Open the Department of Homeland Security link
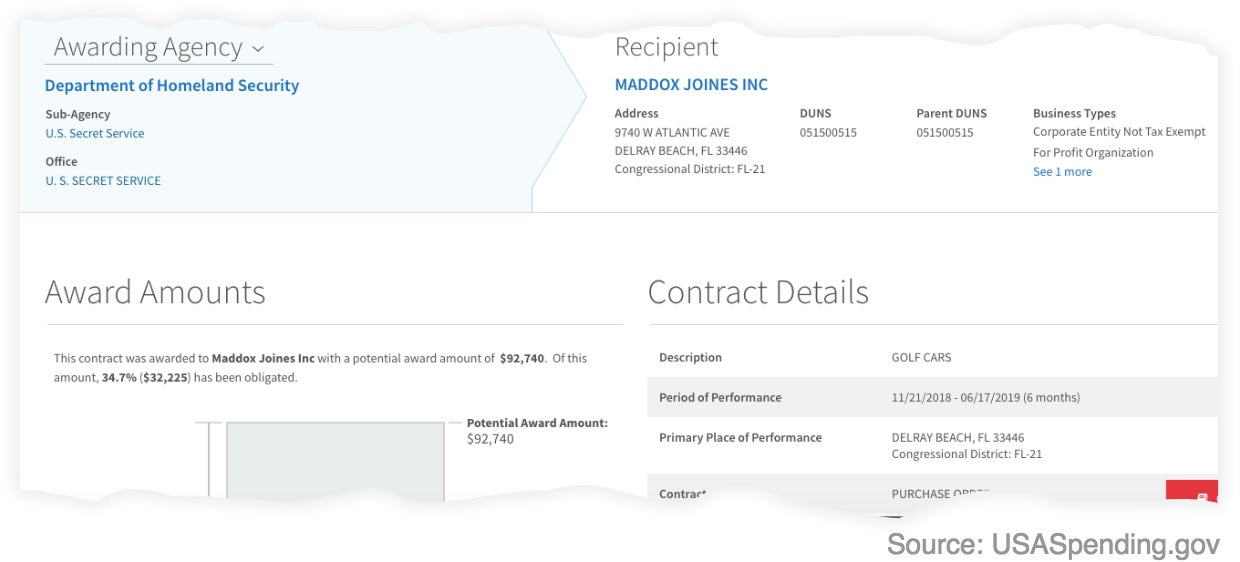Image resolution: width=1240 pixels, height=562 pixels. click(172, 86)
